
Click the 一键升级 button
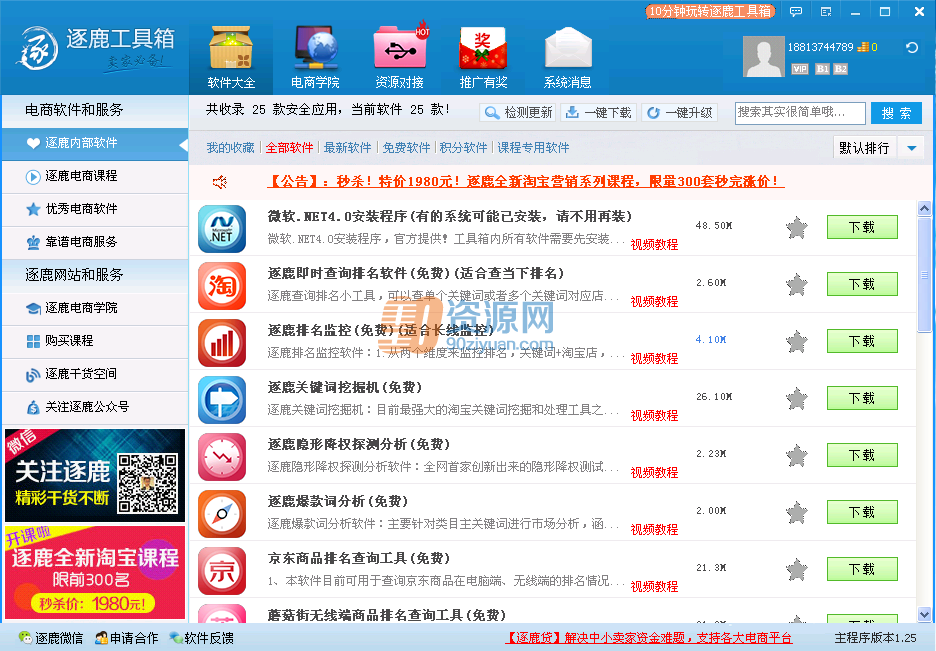679,112
